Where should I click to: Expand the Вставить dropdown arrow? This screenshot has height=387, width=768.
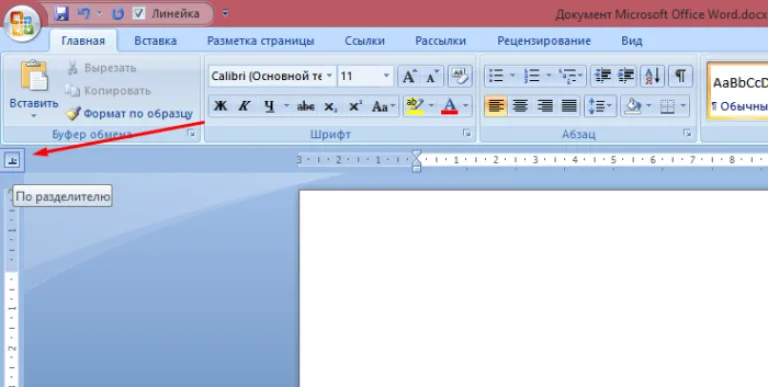[x=34, y=116]
